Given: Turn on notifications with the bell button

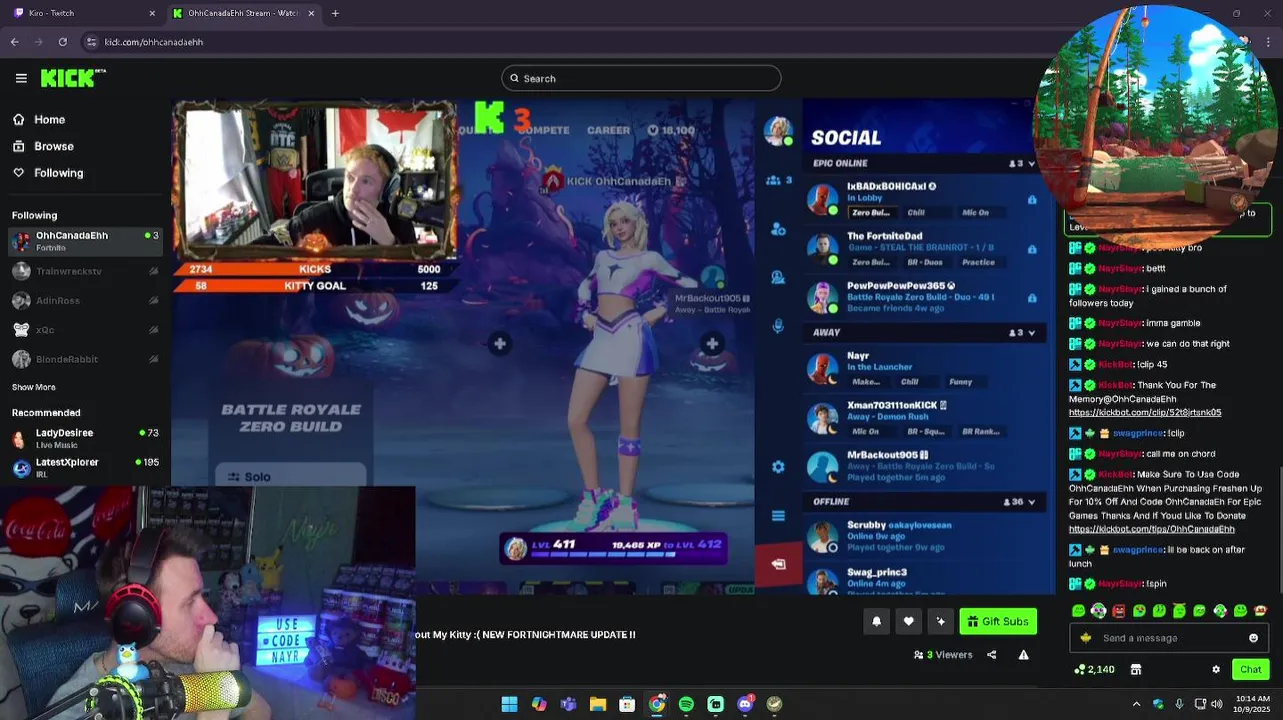Looking at the screenshot, I should [x=877, y=621].
